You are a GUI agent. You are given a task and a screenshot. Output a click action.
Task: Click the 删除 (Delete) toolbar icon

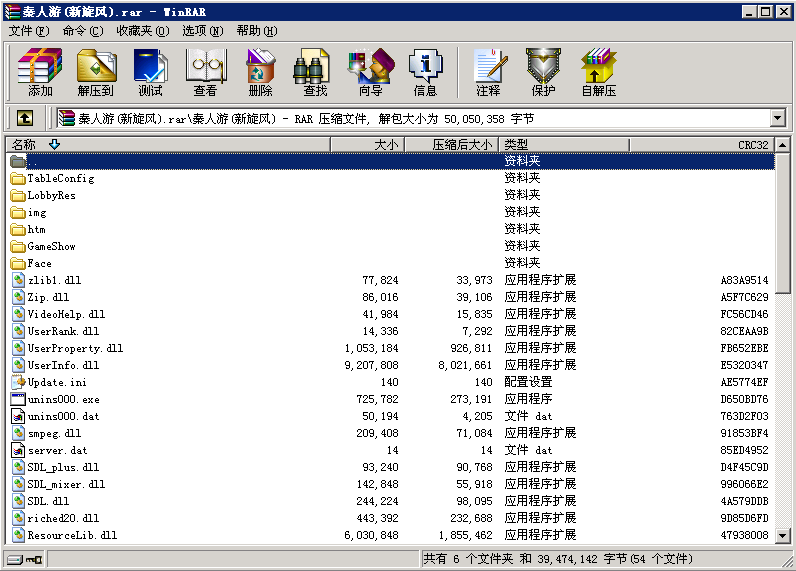260,72
